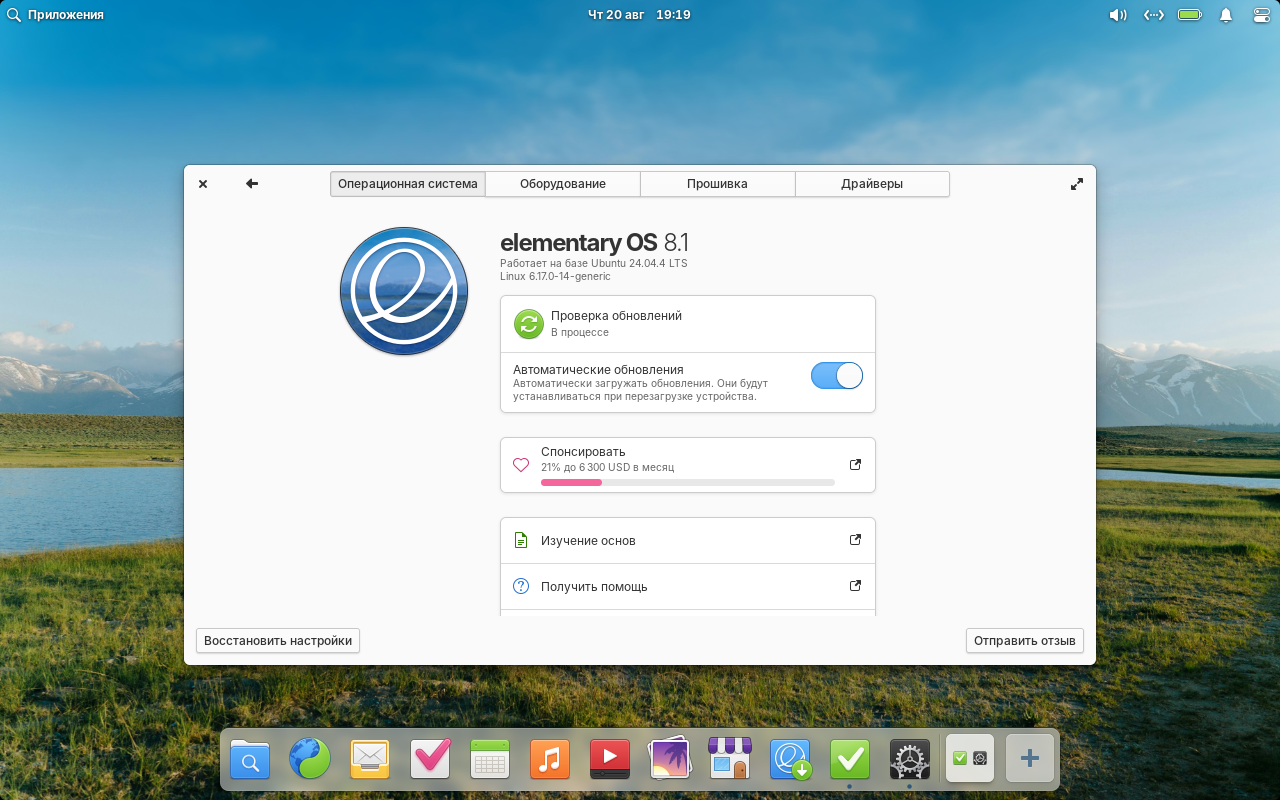Click the elementary OS 8.1 title text
This screenshot has height=800, width=1280.
click(x=594, y=243)
